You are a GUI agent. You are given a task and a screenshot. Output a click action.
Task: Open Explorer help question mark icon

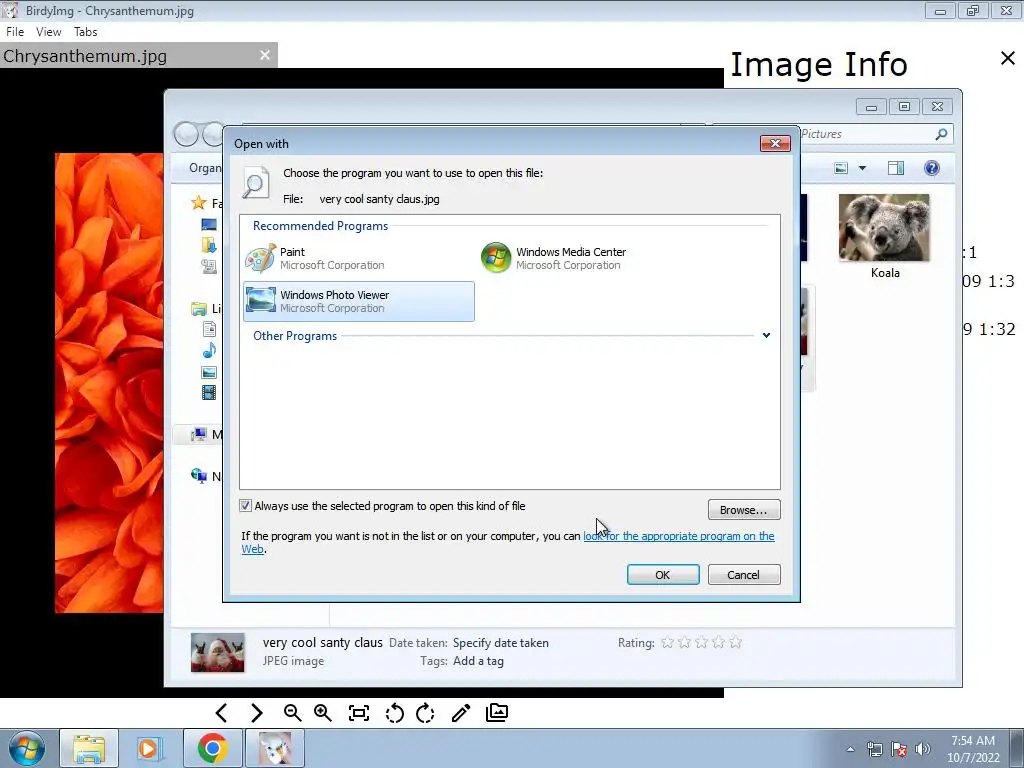click(932, 168)
